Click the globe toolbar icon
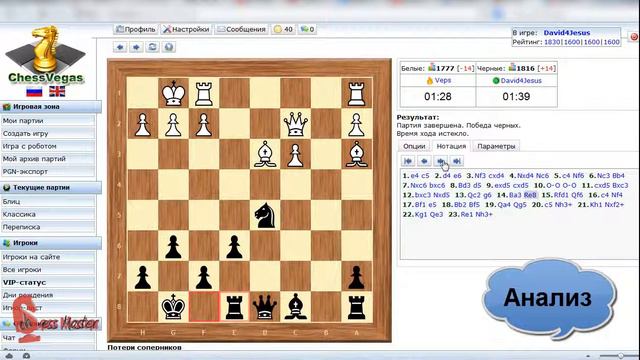This screenshot has width=640, height=360. [169, 47]
